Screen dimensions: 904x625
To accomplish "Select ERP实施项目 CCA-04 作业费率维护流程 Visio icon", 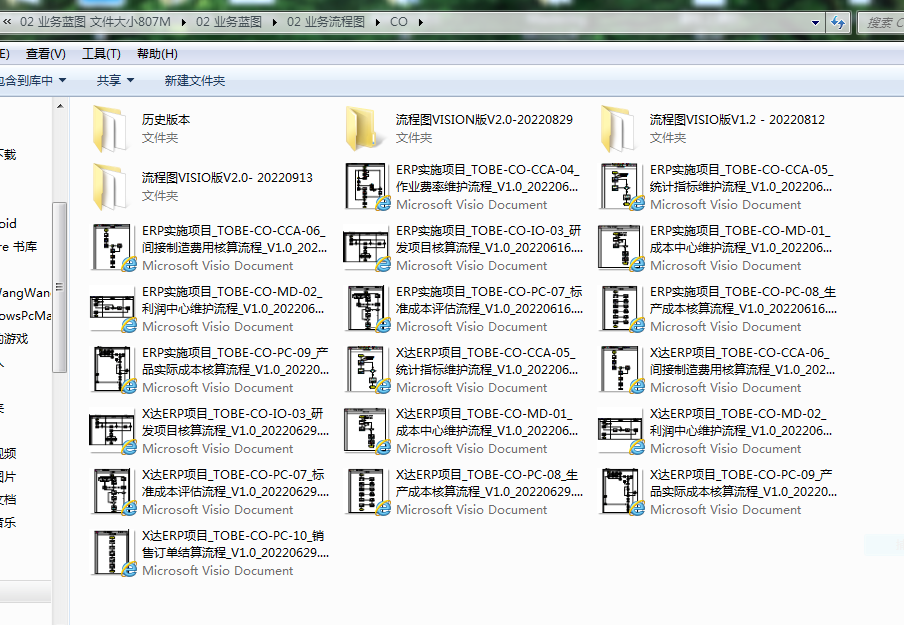I will [x=366, y=187].
